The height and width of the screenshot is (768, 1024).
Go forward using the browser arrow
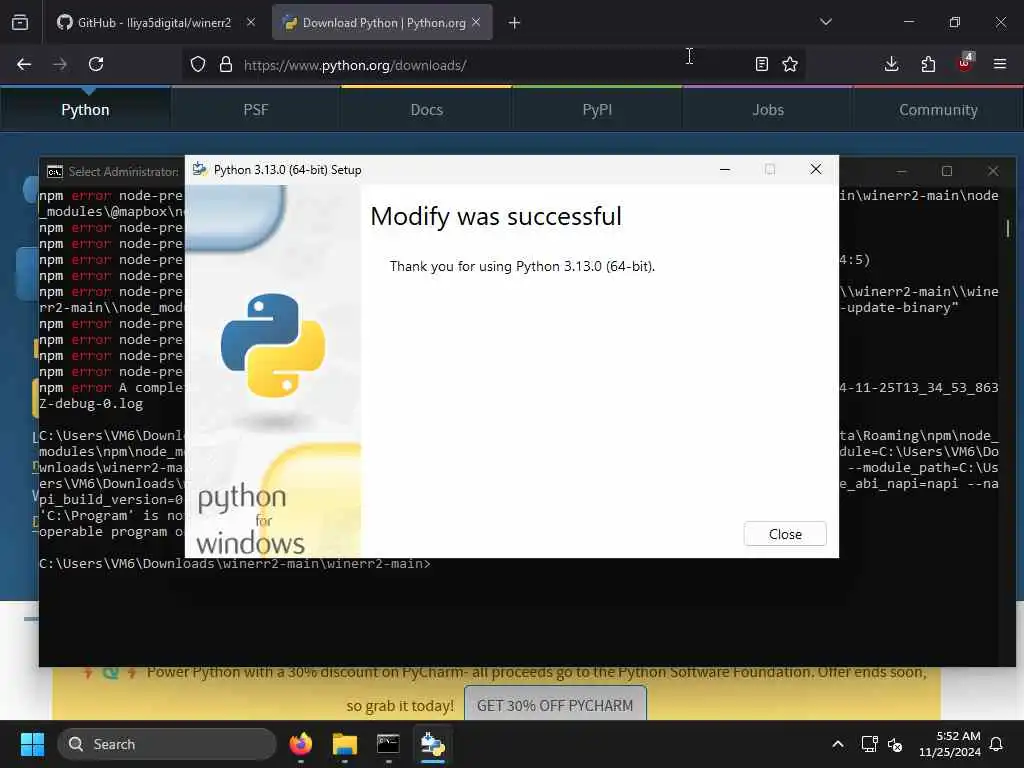[x=59, y=64]
